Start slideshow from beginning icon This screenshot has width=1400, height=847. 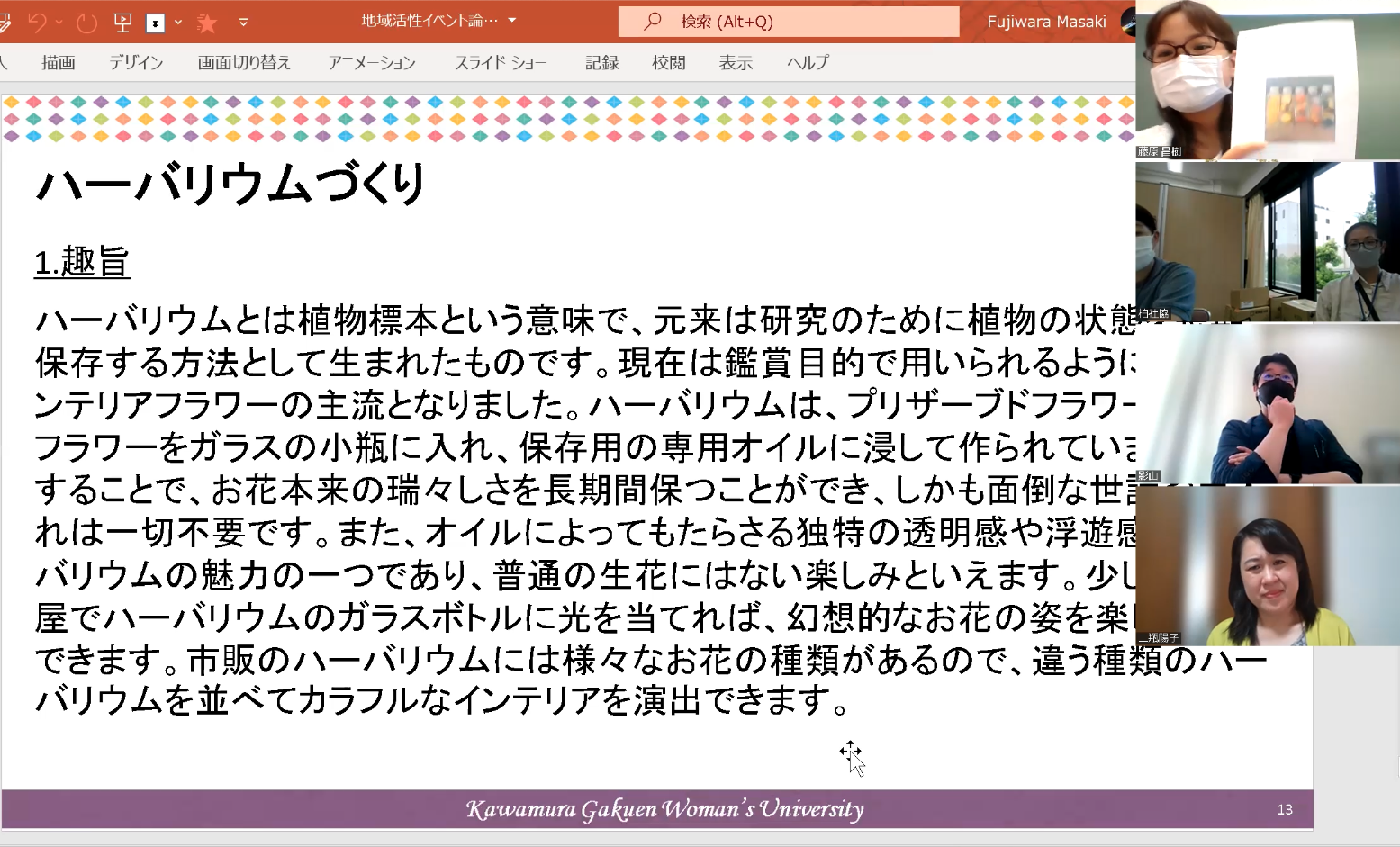pyautogui.click(x=122, y=22)
